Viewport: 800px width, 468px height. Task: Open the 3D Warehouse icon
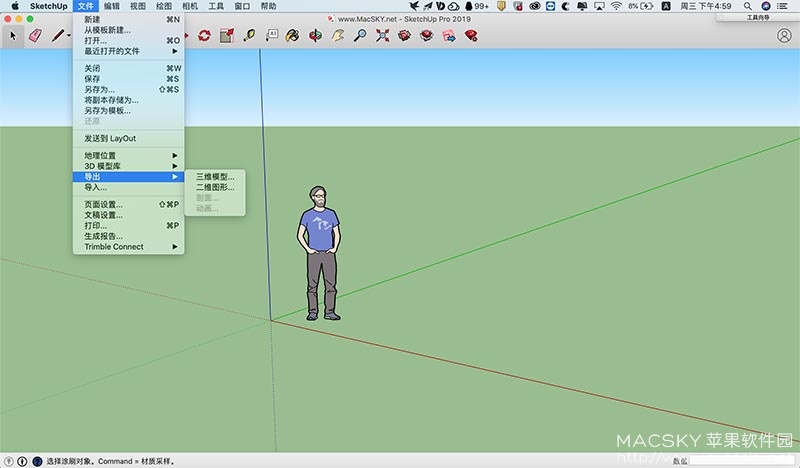[x=405, y=35]
